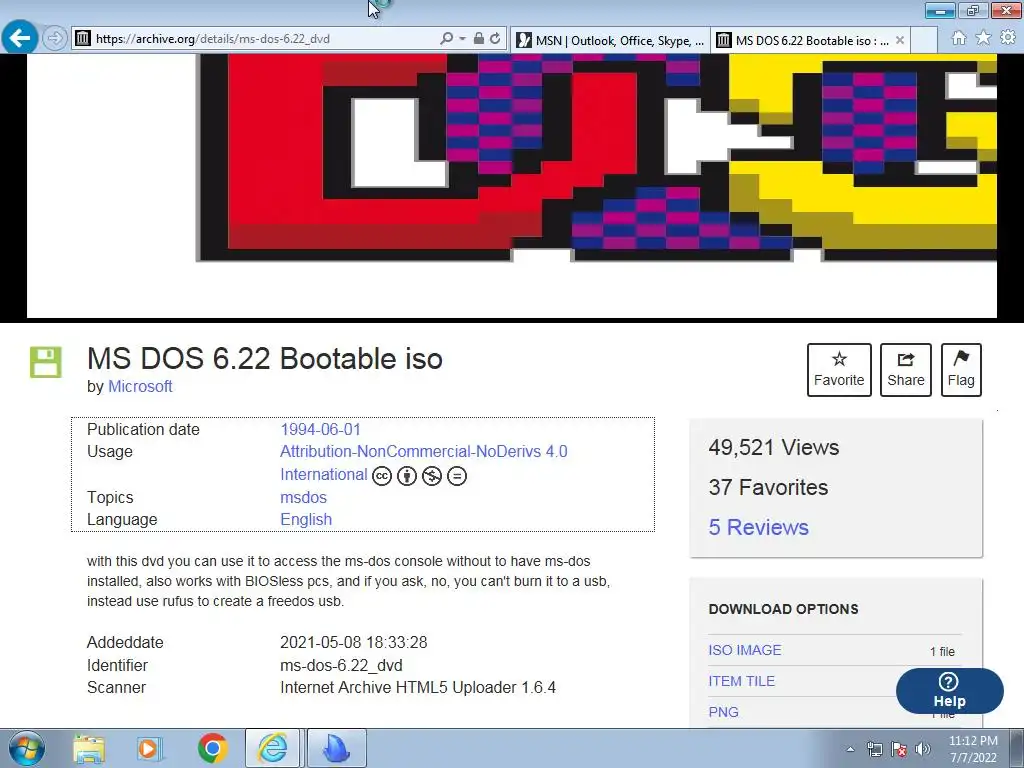Click the MS DOS 6.22 Bootable iso title
Screen dimensions: 1024x768
(x=264, y=359)
